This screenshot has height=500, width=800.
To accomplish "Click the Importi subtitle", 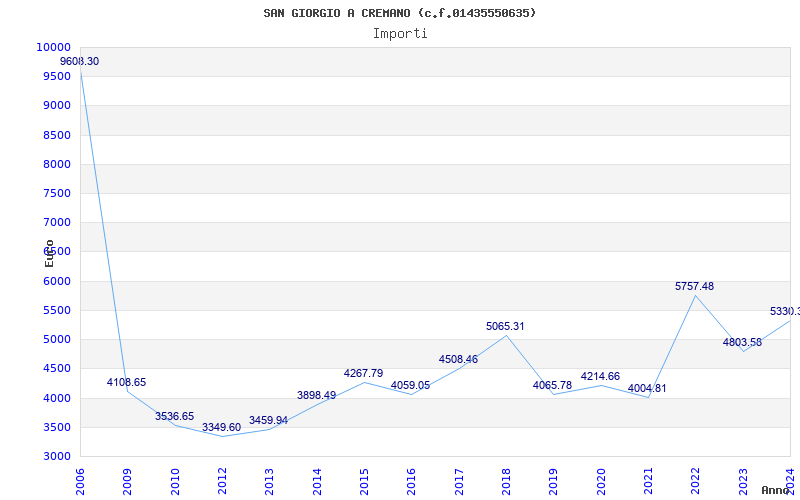I will pyautogui.click(x=400, y=34).
